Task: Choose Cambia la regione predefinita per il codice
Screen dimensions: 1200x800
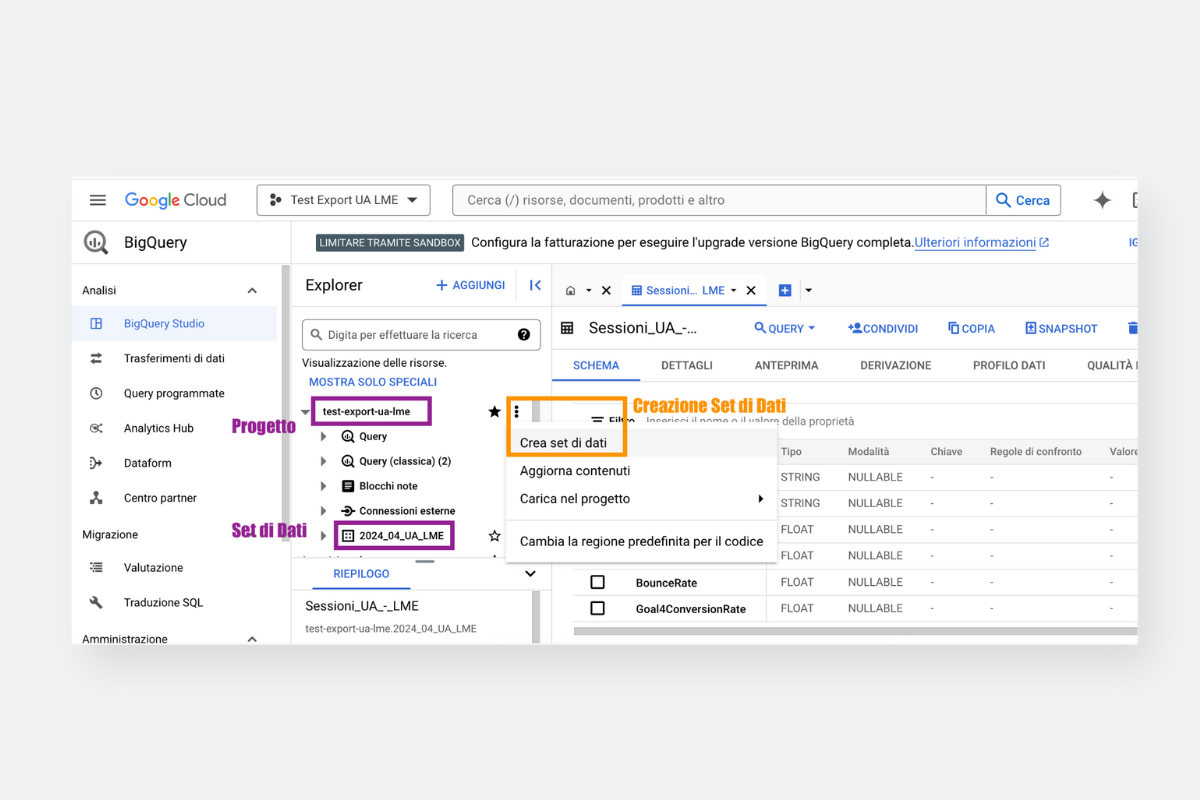Action: tap(641, 541)
